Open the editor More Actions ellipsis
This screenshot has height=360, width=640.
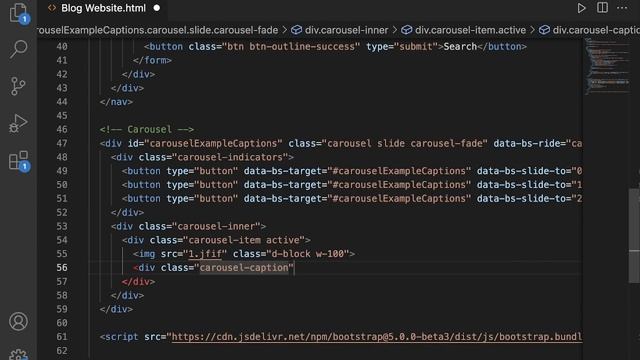pos(622,8)
